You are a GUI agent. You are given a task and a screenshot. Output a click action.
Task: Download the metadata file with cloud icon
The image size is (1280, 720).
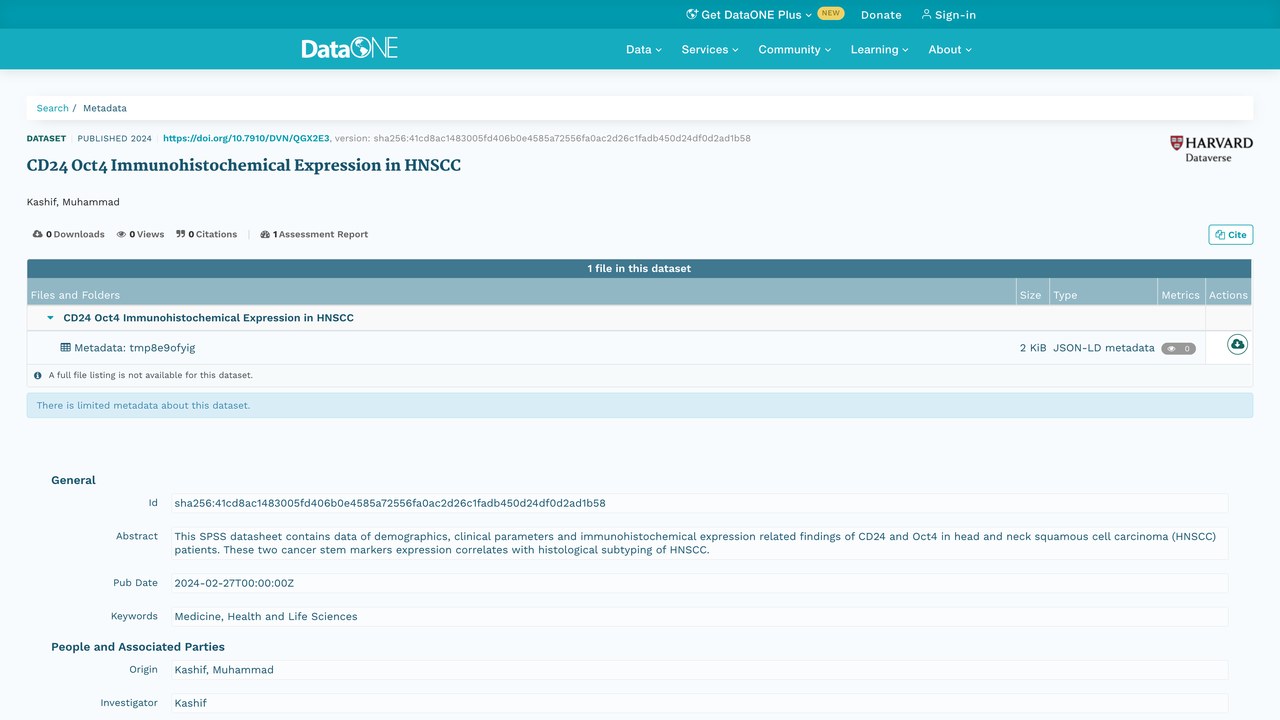tap(1237, 345)
